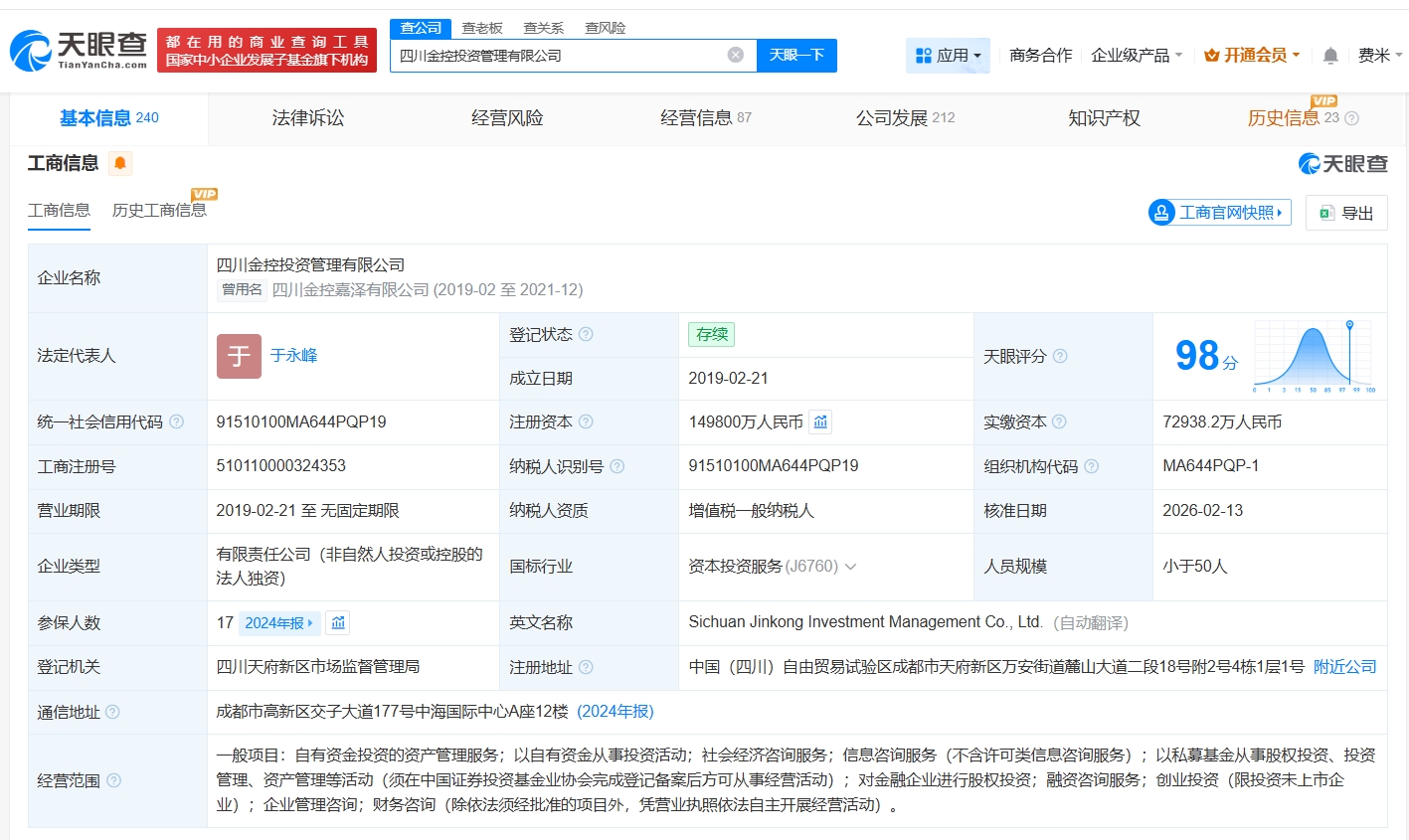Click the notification bell in top bar
1409x840 pixels.
coord(1330,56)
